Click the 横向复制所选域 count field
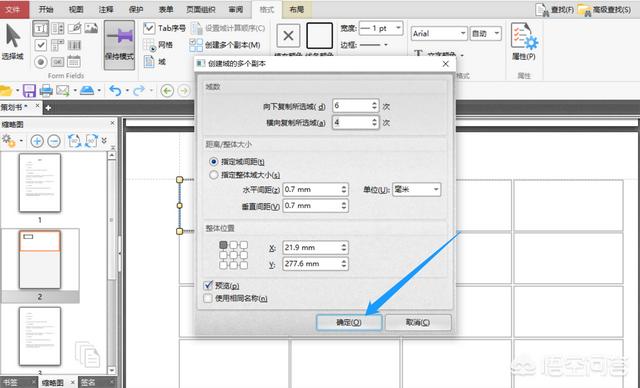The width and height of the screenshot is (640, 388). pos(356,122)
